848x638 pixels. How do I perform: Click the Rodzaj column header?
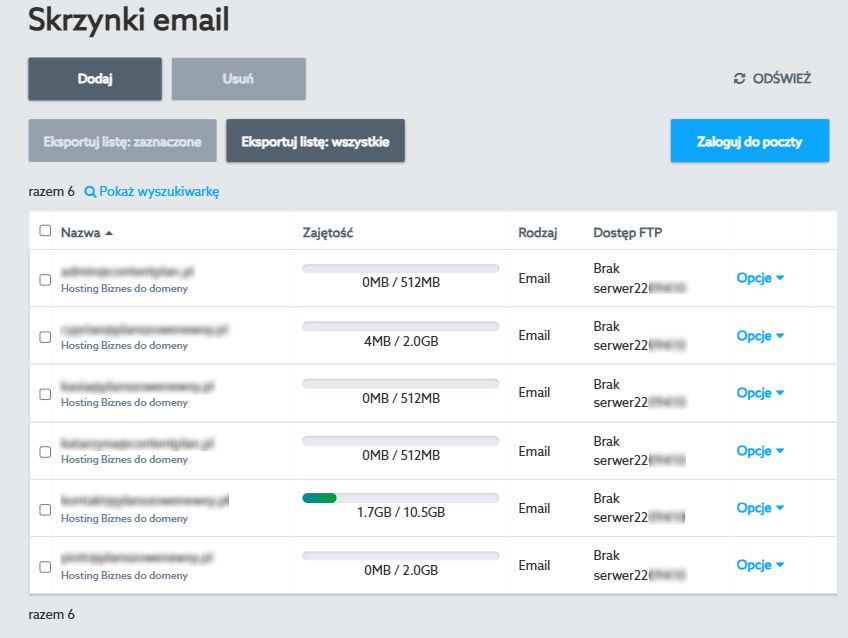(x=537, y=233)
